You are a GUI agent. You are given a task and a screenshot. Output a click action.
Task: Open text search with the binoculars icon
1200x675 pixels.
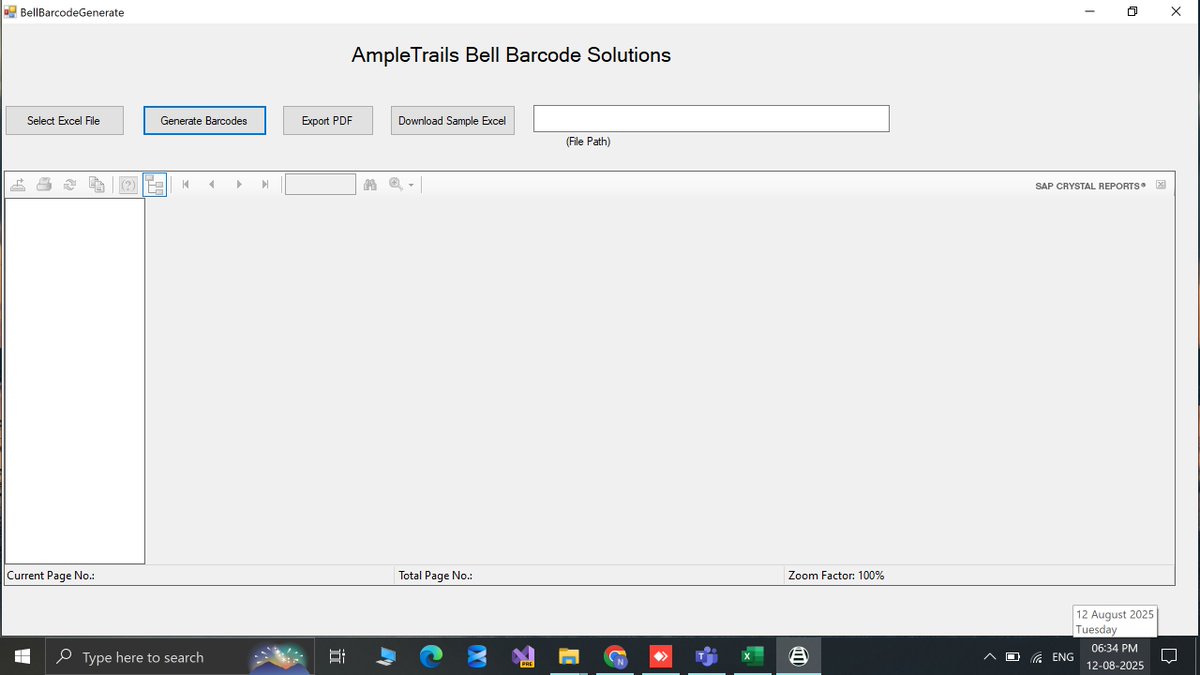[370, 184]
